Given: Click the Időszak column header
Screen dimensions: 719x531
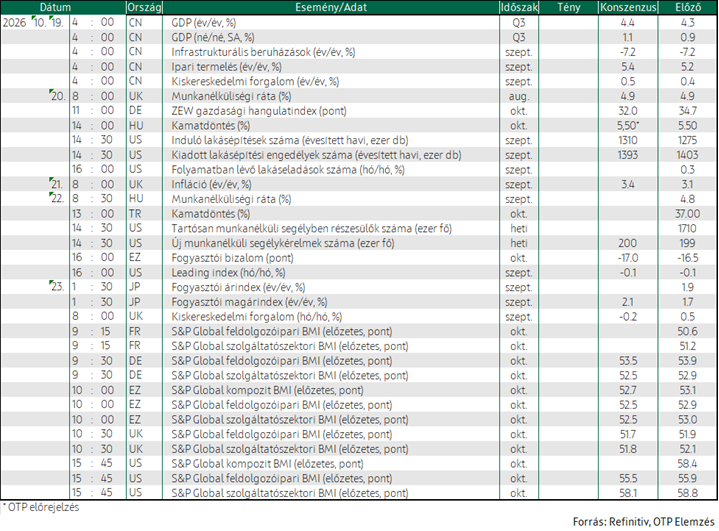Looking at the screenshot, I should pos(519,7).
